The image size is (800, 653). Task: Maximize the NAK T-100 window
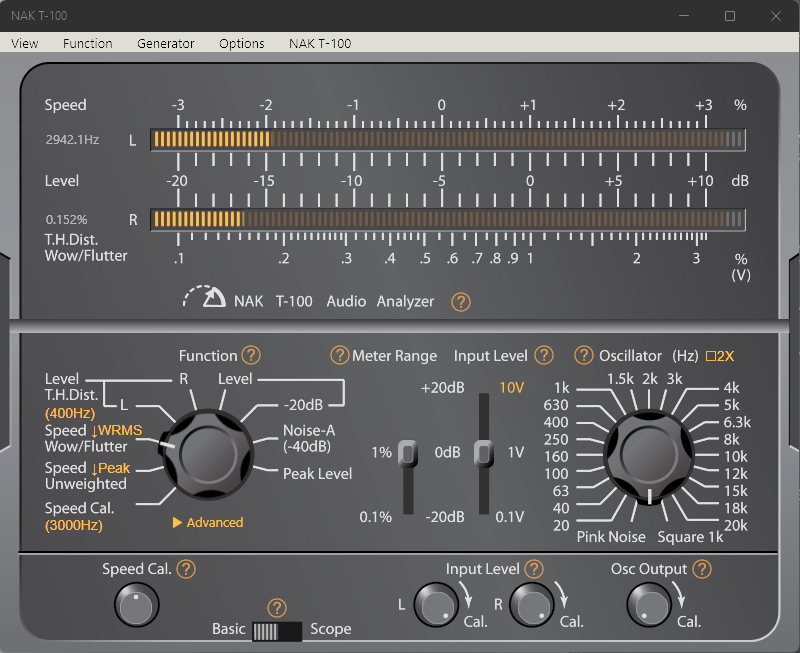pos(730,16)
